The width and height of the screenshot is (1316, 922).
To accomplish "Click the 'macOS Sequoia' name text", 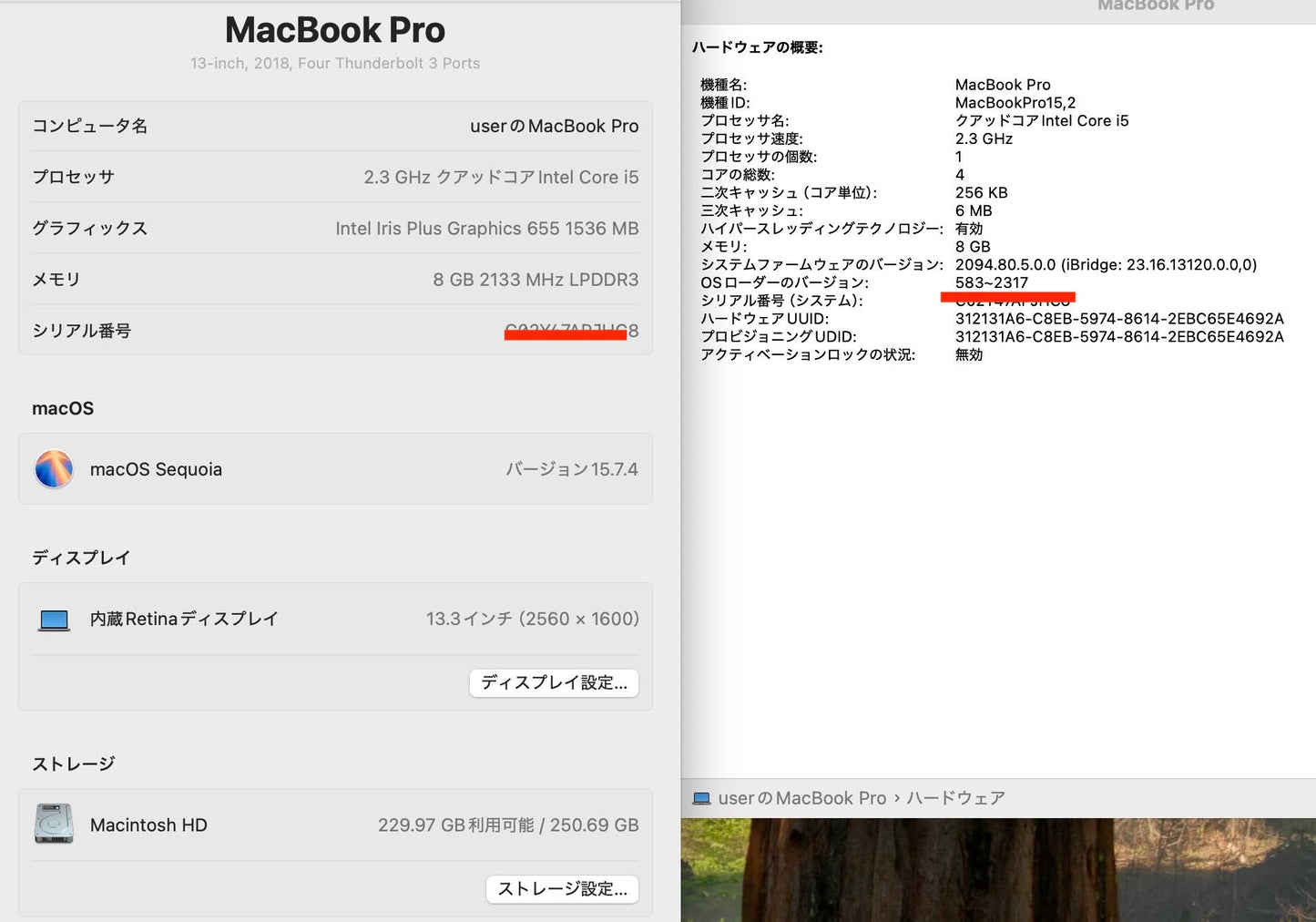I will [x=156, y=469].
